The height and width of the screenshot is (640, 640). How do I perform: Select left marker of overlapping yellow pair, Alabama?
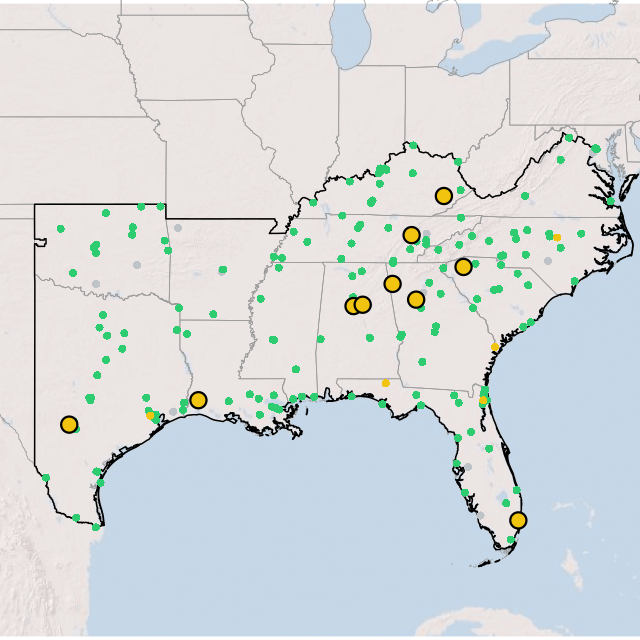click(x=353, y=305)
